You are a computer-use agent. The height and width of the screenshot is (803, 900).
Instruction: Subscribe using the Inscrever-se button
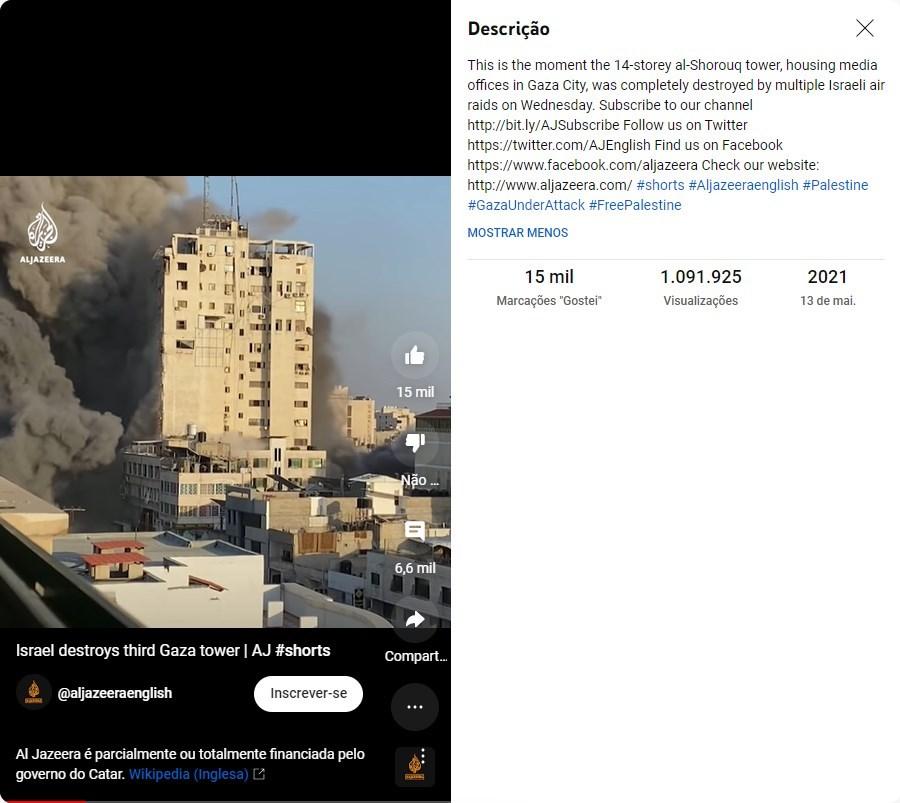[308, 693]
